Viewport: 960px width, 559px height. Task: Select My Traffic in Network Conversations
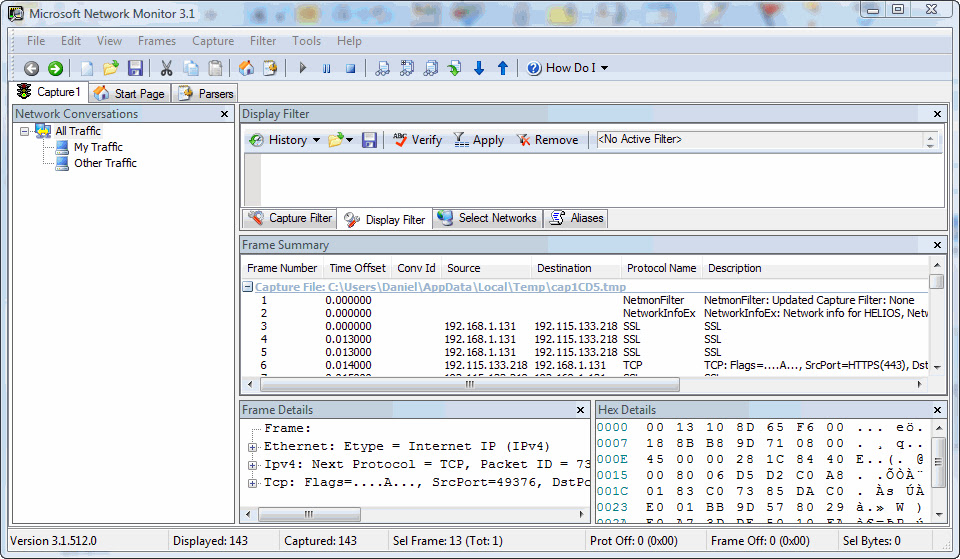coord(98,147)
